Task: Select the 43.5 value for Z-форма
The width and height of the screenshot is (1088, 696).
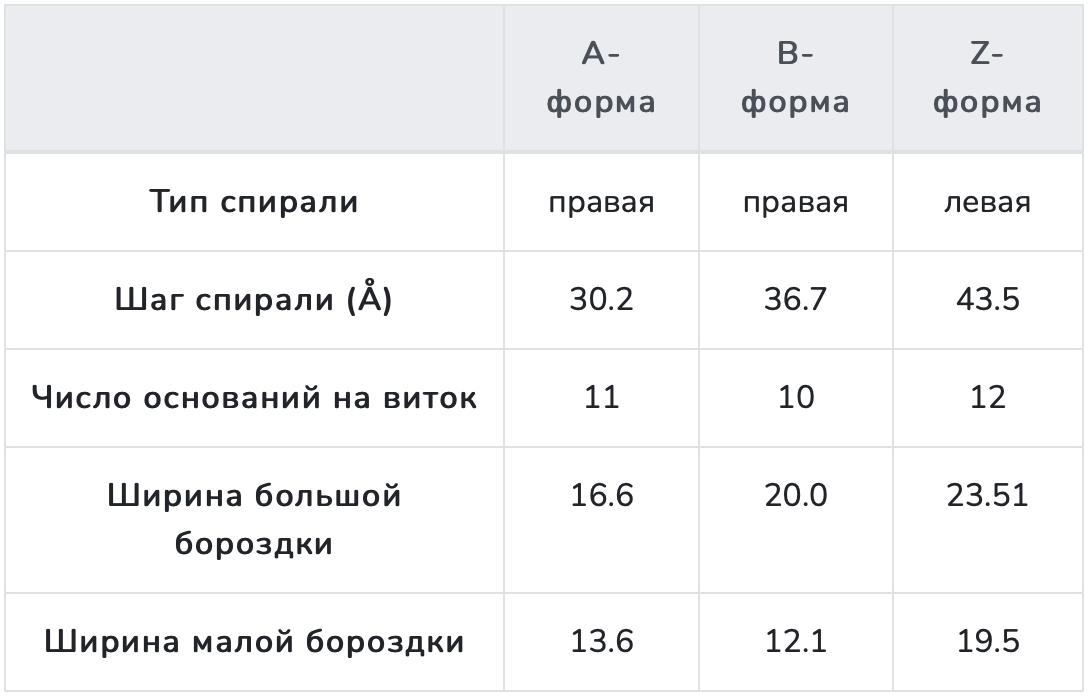Action: coord(987,300)
